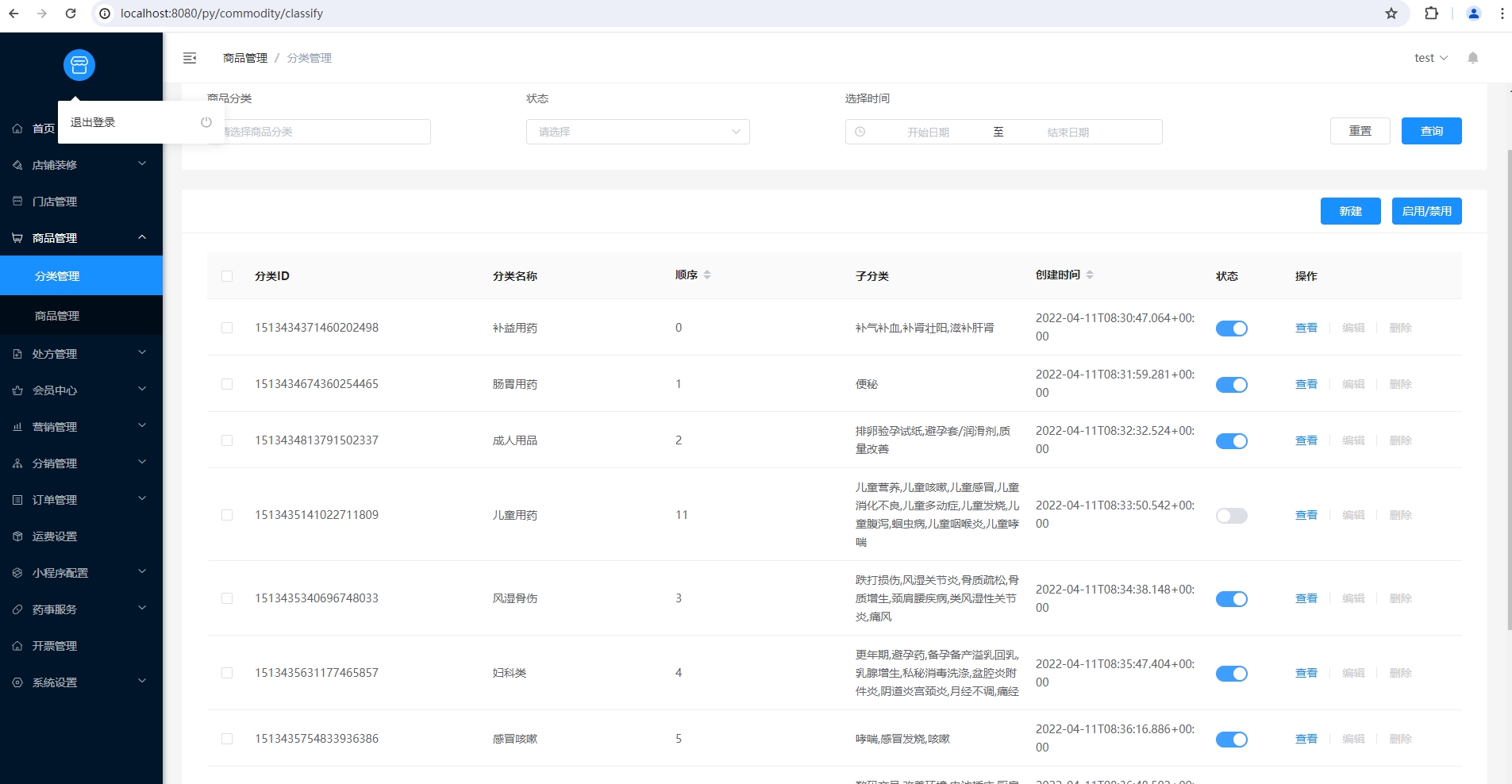Click 查看 link for 补益用药
The image size is (1512, 784).
pyautogui.click(x=1306, y=328)
